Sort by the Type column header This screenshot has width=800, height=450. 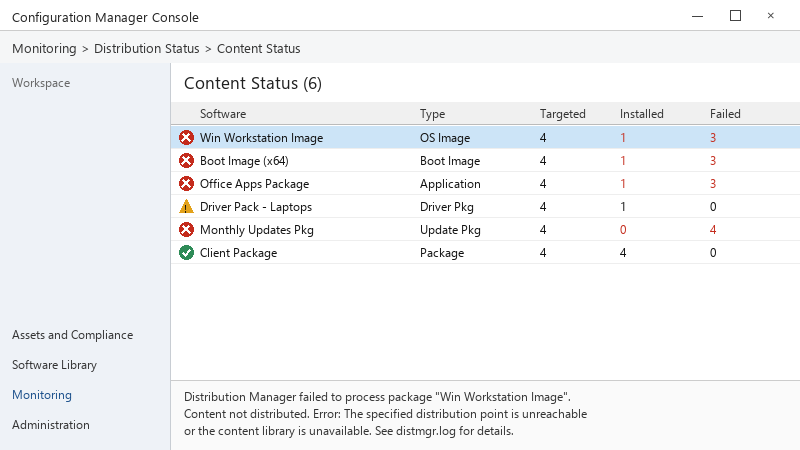(433, 114)
